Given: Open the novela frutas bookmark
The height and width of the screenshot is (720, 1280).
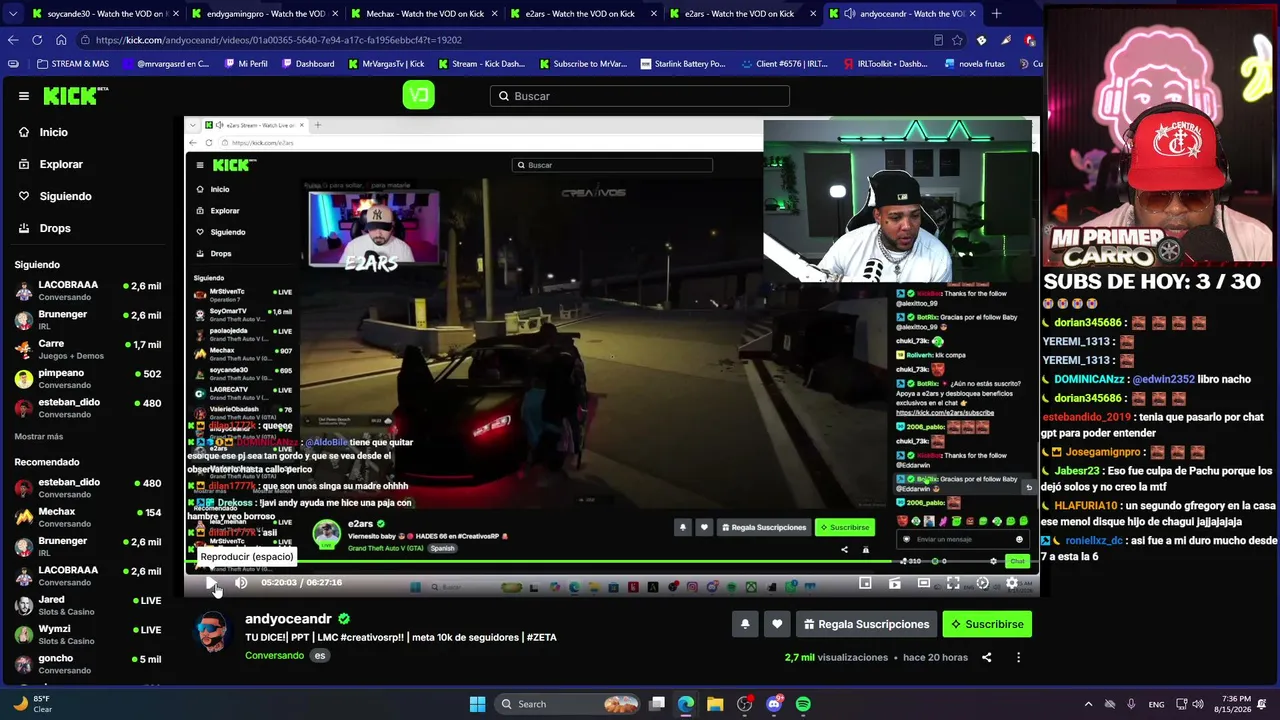Looking at the screenshot, I should tap(973, 64).
